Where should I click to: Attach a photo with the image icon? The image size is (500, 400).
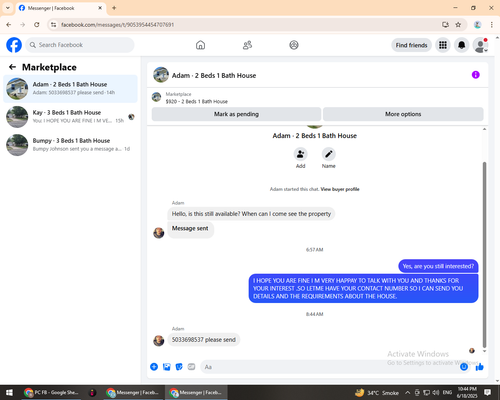[167, 367]
